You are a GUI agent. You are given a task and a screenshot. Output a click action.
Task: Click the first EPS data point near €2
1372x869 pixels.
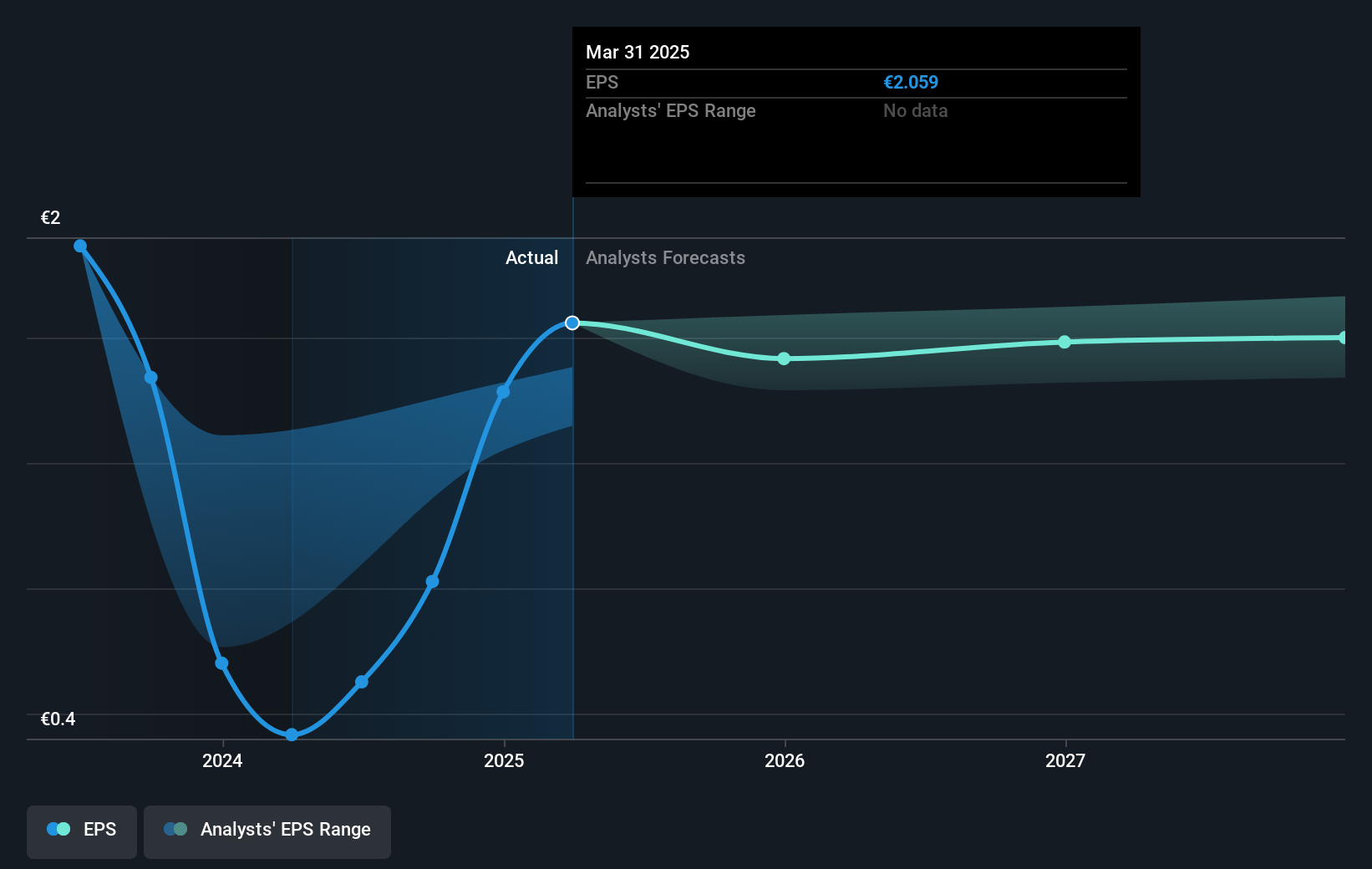tap(80, 246)
